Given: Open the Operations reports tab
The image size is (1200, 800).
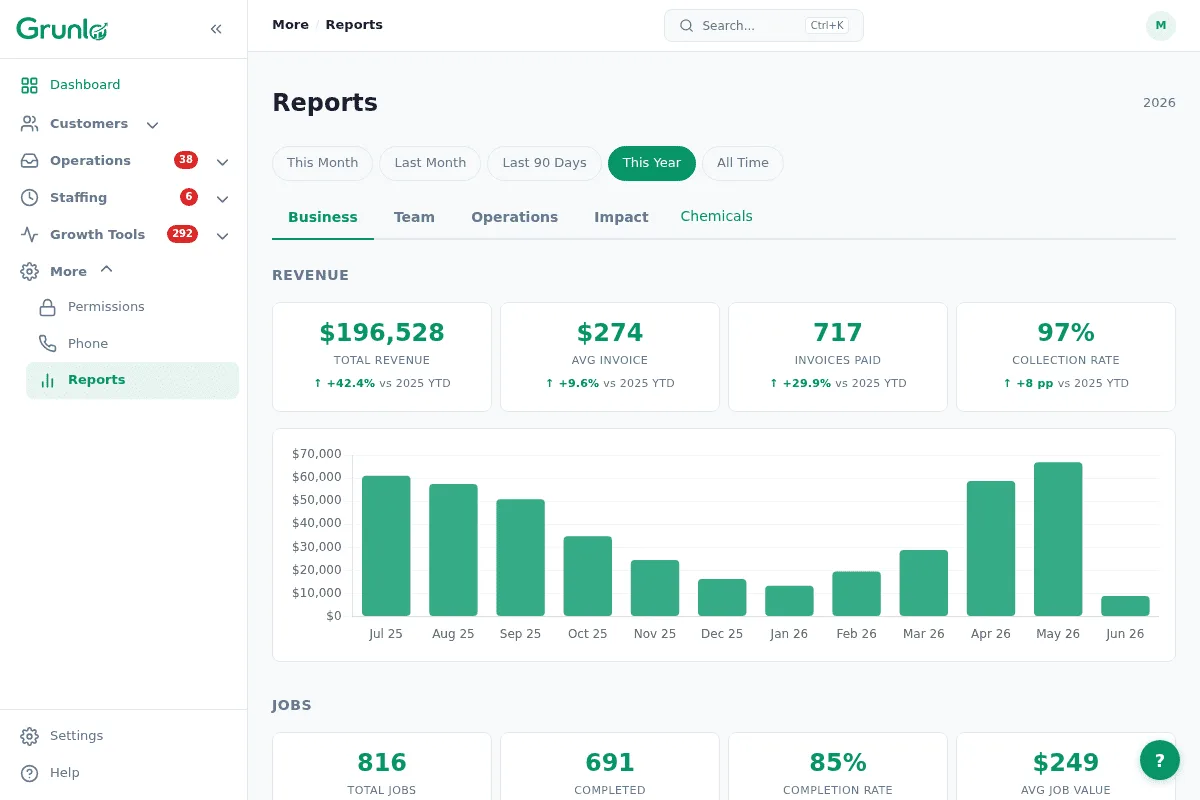Looking at the screenshot, I should (x=515, y=217).
